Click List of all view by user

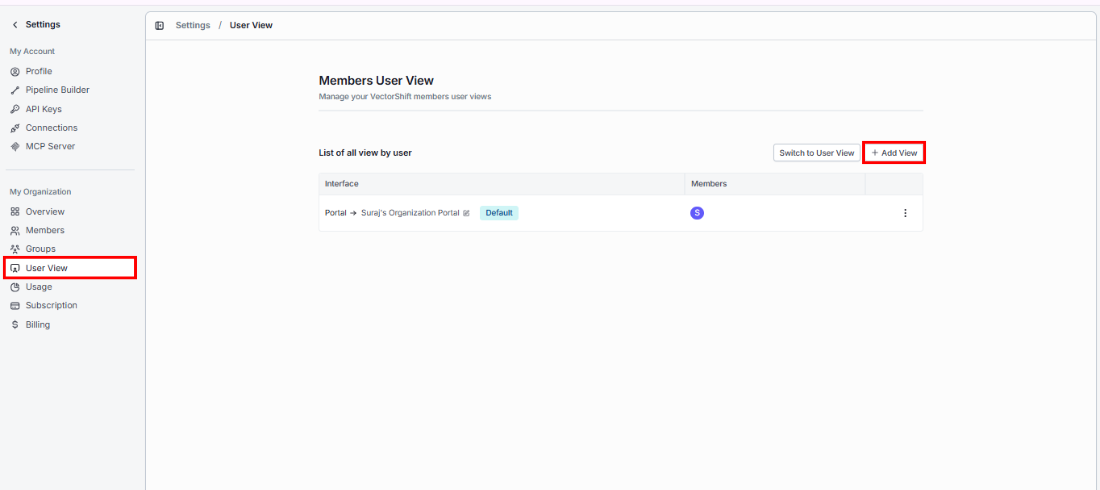tap(365, 152)
